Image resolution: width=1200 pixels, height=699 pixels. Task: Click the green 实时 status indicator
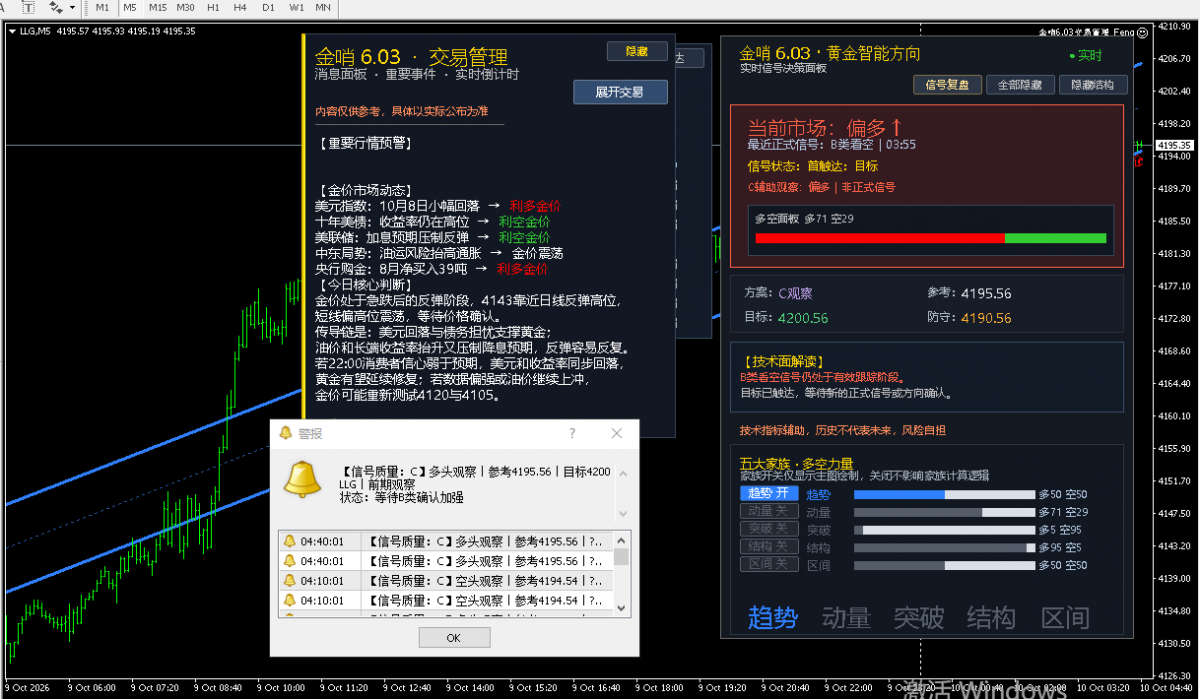click(x=1085, y=56)
